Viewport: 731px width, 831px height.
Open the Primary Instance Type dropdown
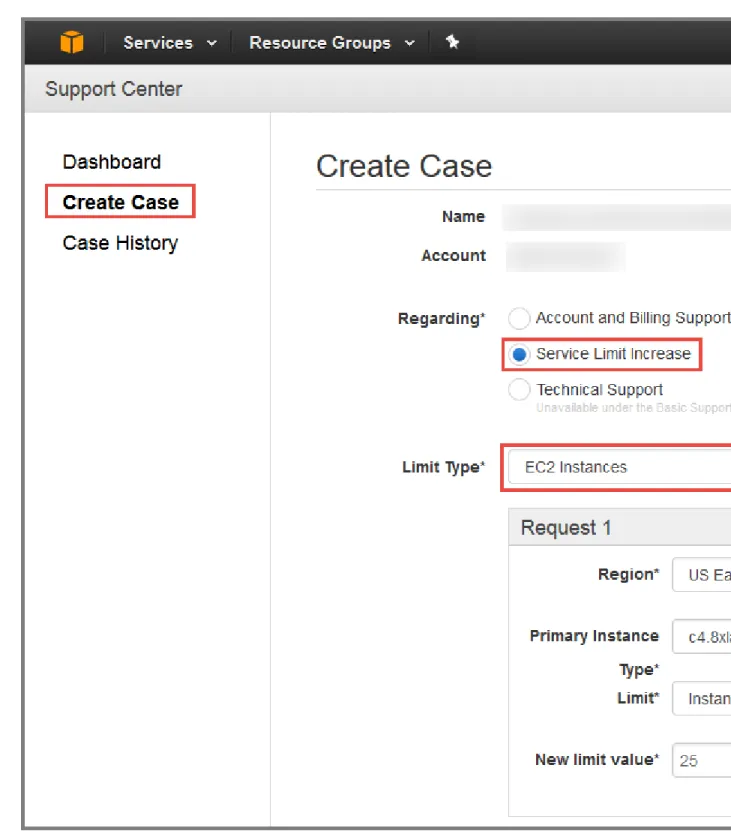[x=701, y=636]
